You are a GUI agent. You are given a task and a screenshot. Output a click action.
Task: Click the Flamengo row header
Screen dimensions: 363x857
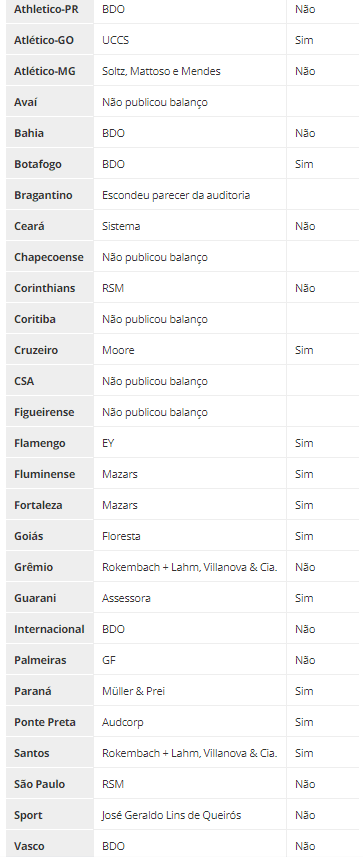[x=50, y=443]
